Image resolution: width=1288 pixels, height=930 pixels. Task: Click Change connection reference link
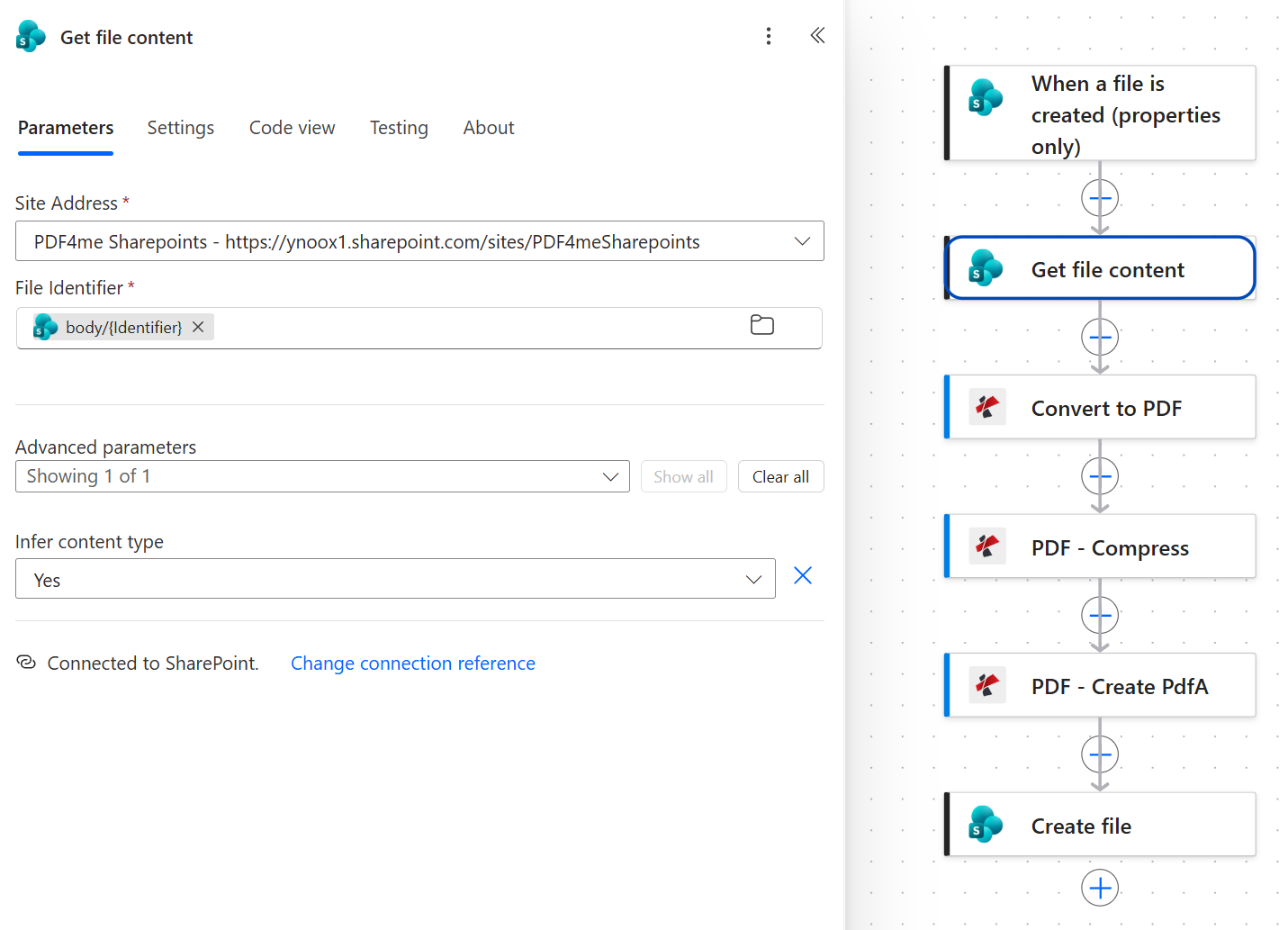point(413,664)
